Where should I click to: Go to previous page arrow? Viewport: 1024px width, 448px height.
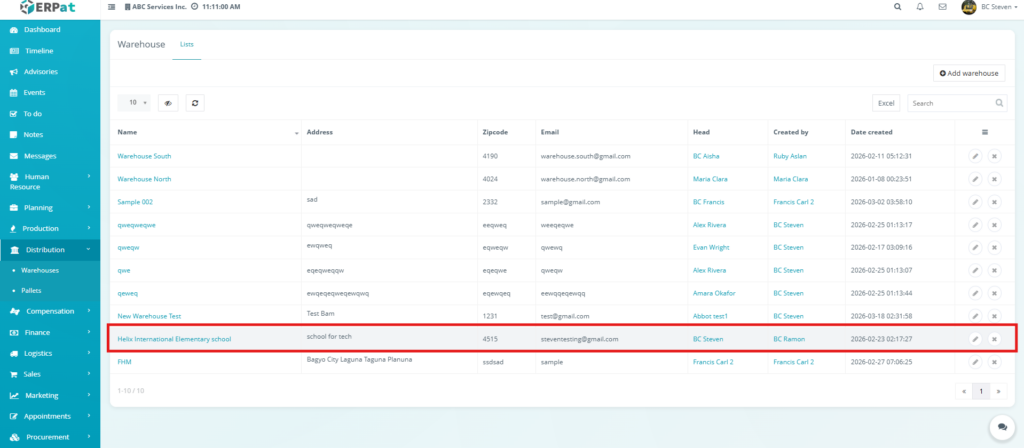(963, 391)
